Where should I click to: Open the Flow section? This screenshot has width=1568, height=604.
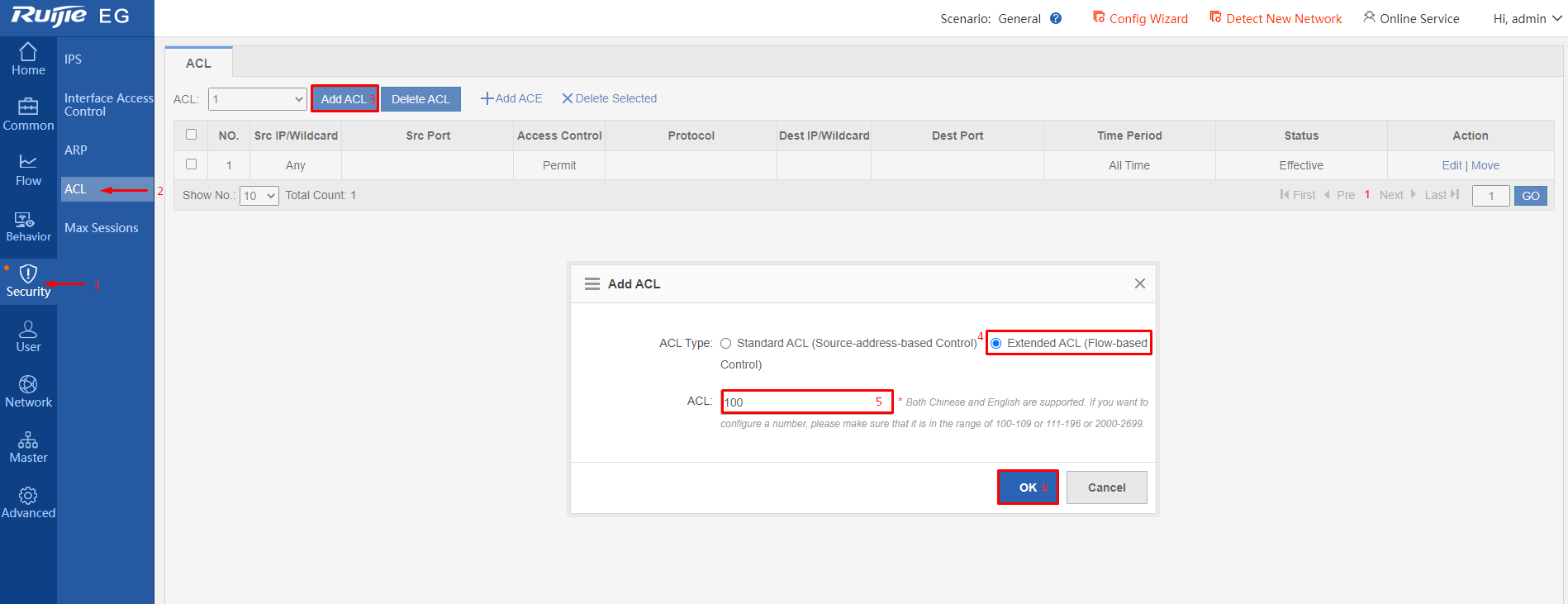(x=28, y=170)
